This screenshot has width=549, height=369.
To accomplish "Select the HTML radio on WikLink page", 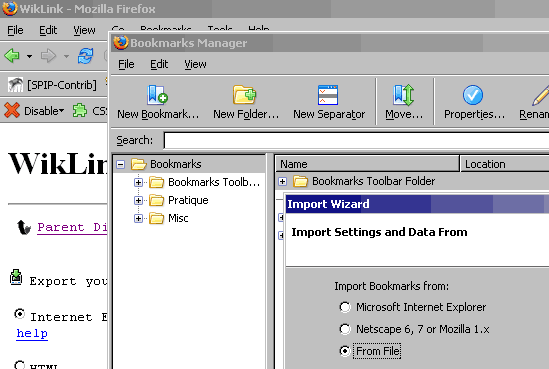I will [x=20, y=364].
